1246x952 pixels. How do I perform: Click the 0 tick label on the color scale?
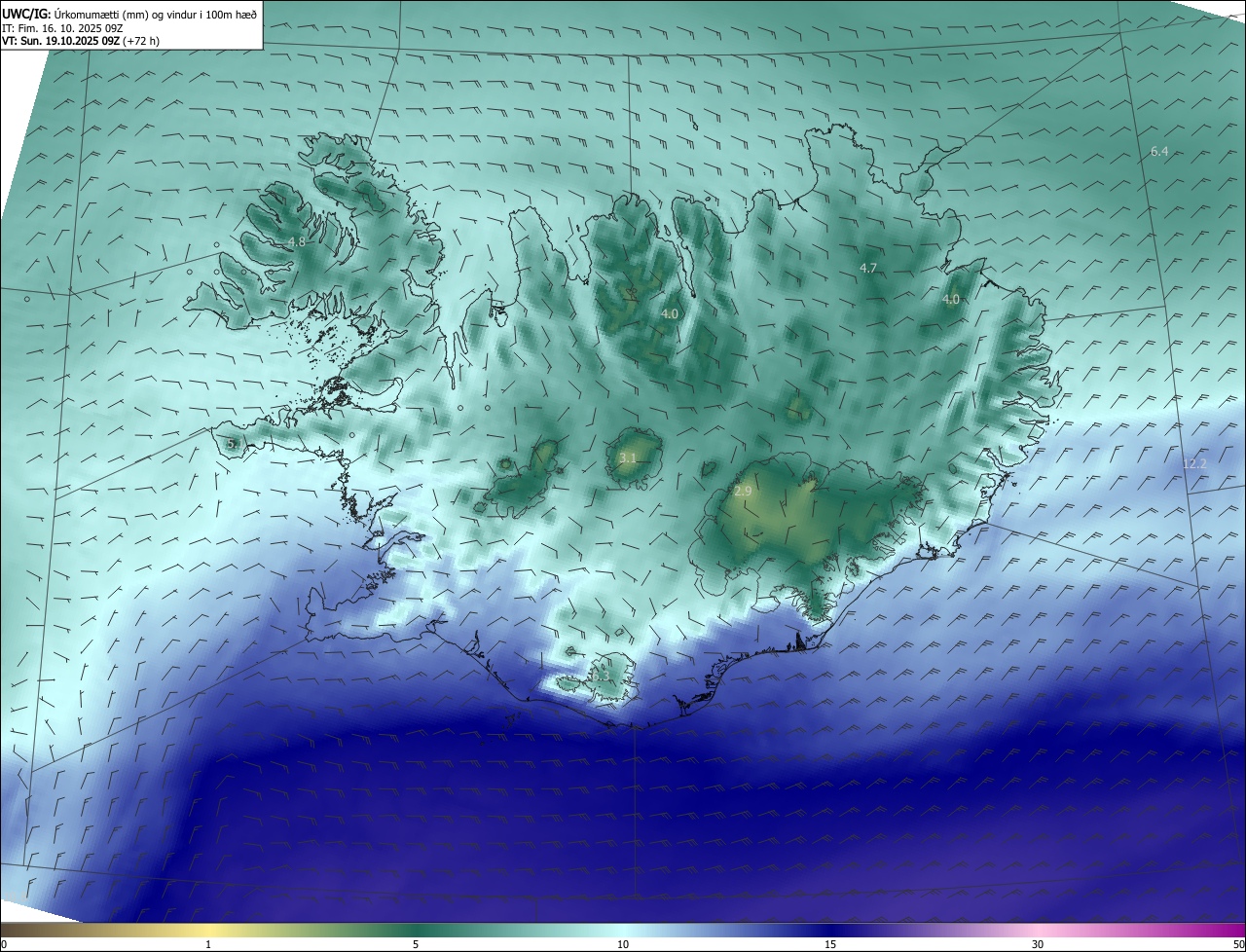tap(4, 944)
